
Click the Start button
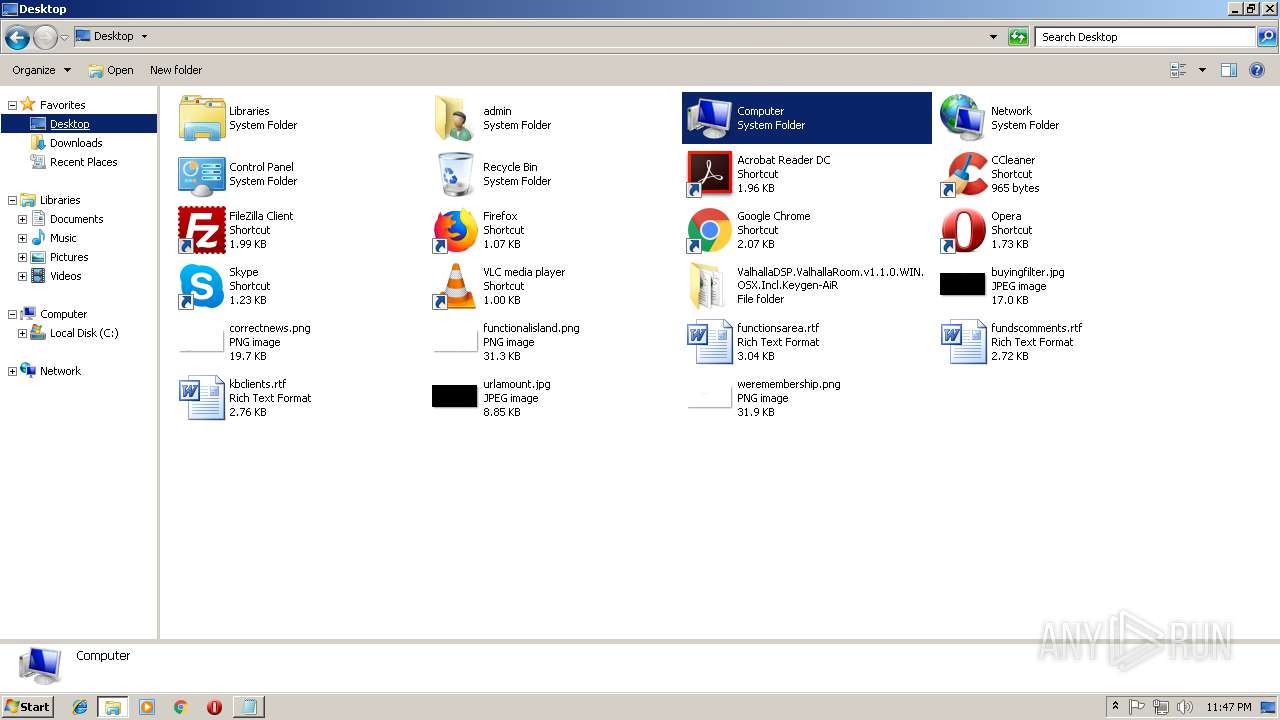tap(27, 706)
